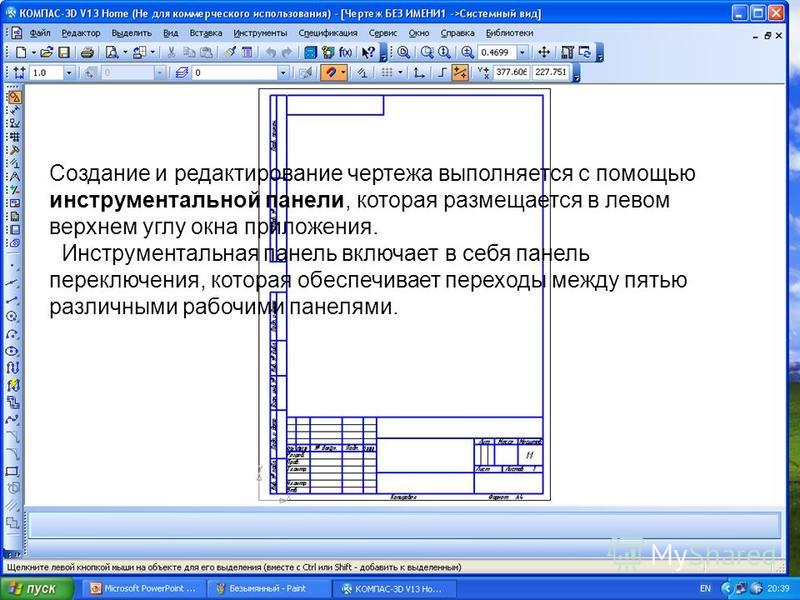The width and height of the screenshot is (800, 600).
Task: Click the X coordinate field 377.606
Action: (512, 72)
